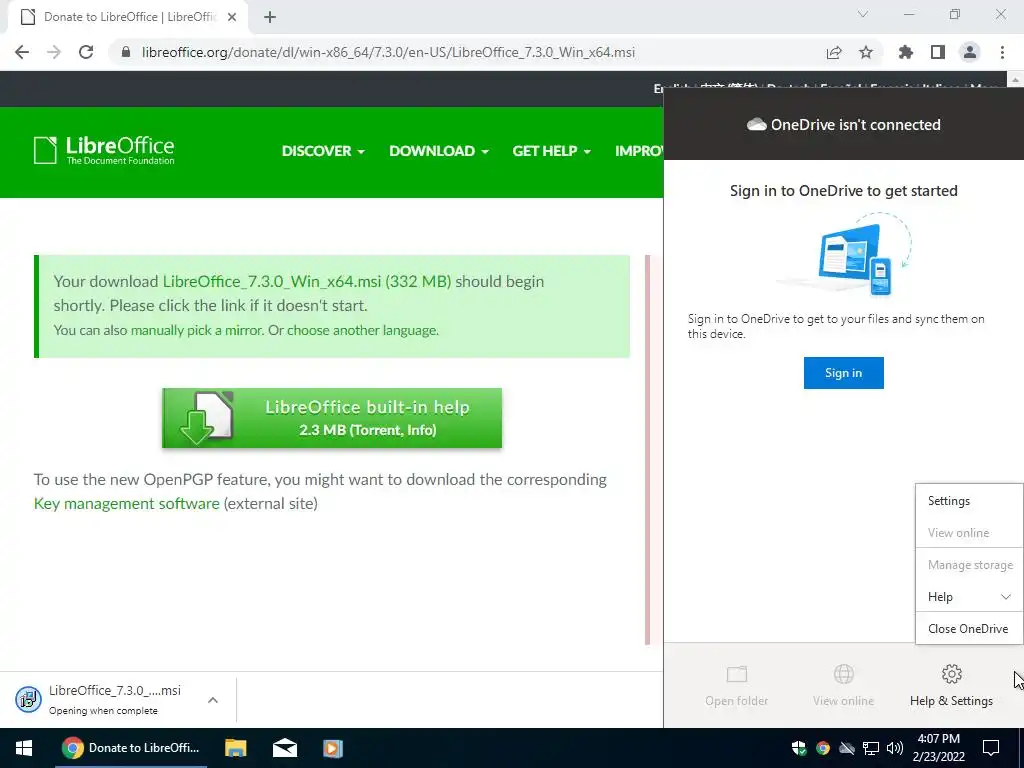This screenshot has height=768, width=1024.
Task: Click Help & Settings gear icon
Action: coord(952,674)
